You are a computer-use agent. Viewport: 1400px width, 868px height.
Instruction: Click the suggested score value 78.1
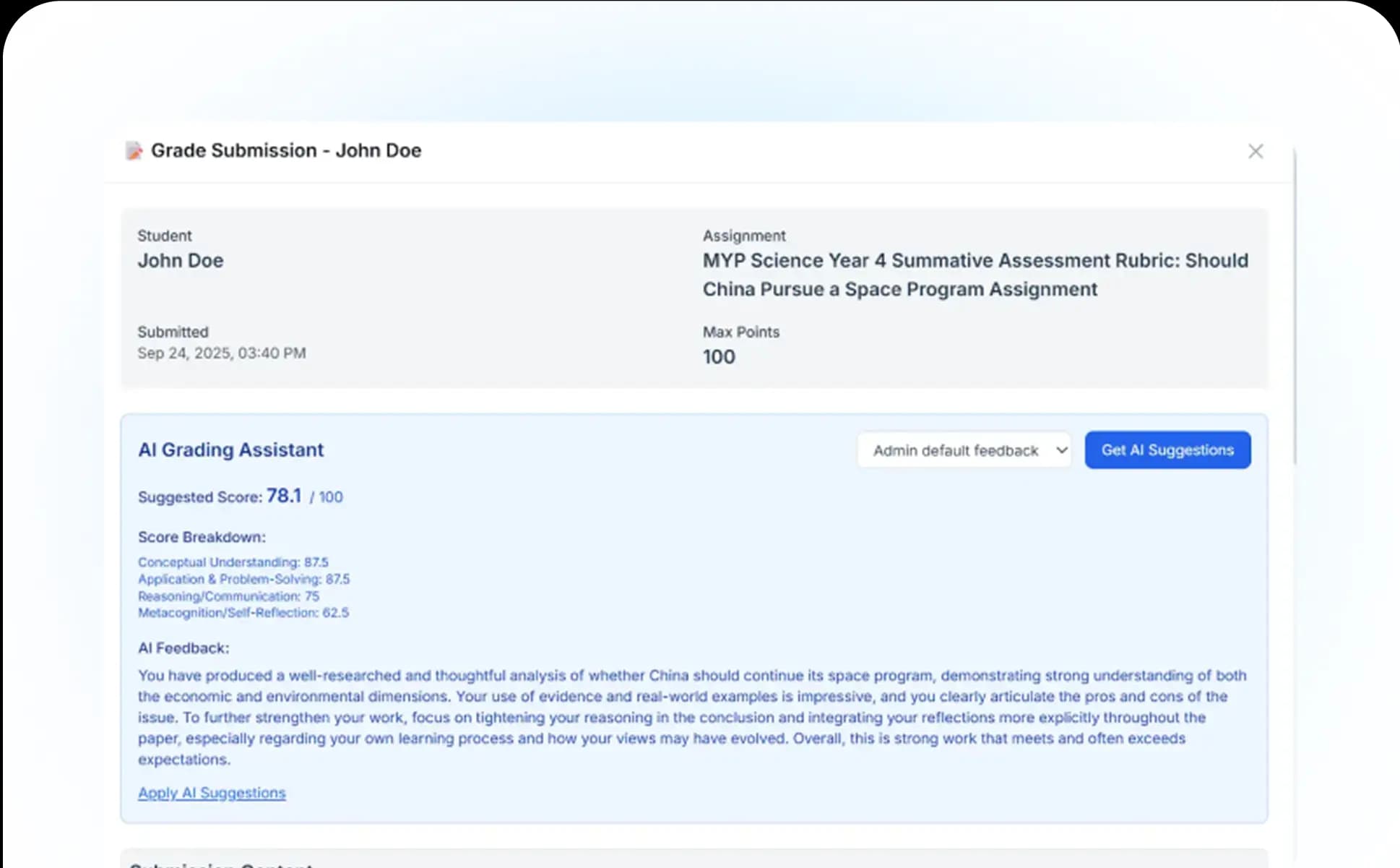coord(283,496)
